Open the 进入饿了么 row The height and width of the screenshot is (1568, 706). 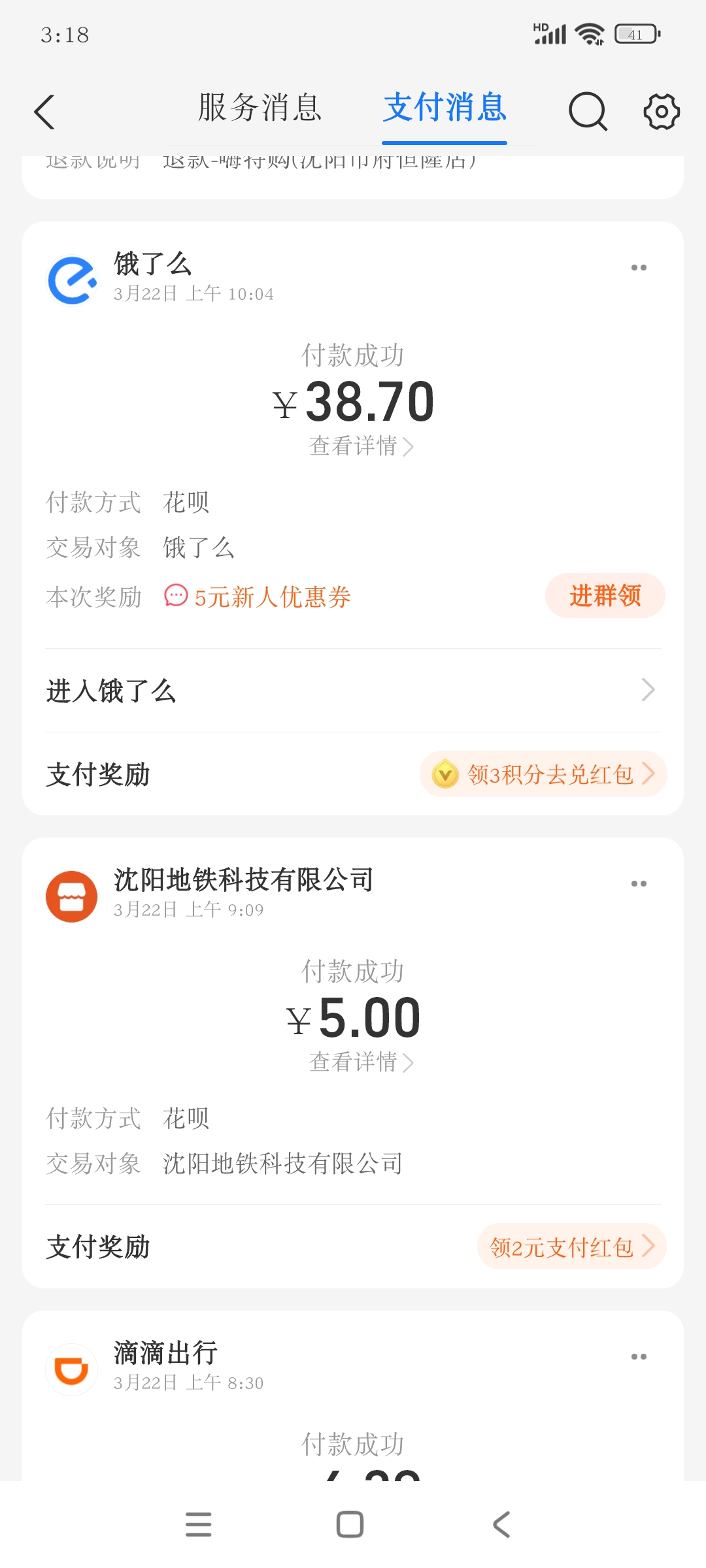[x=353, y=690]
